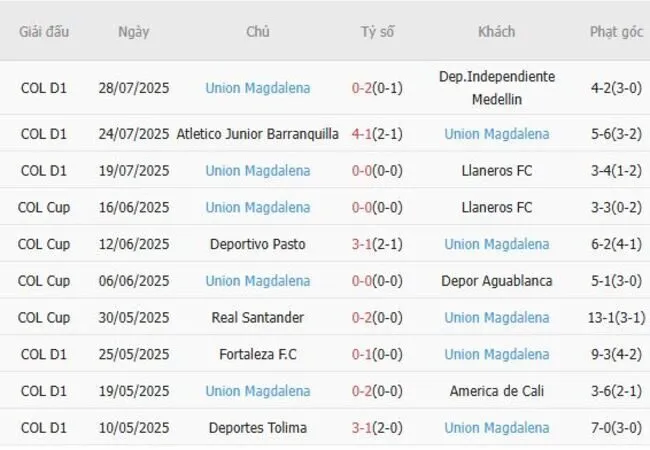Click Union Magdalena in the 12/06/2025 row

[x=497, y=244]
